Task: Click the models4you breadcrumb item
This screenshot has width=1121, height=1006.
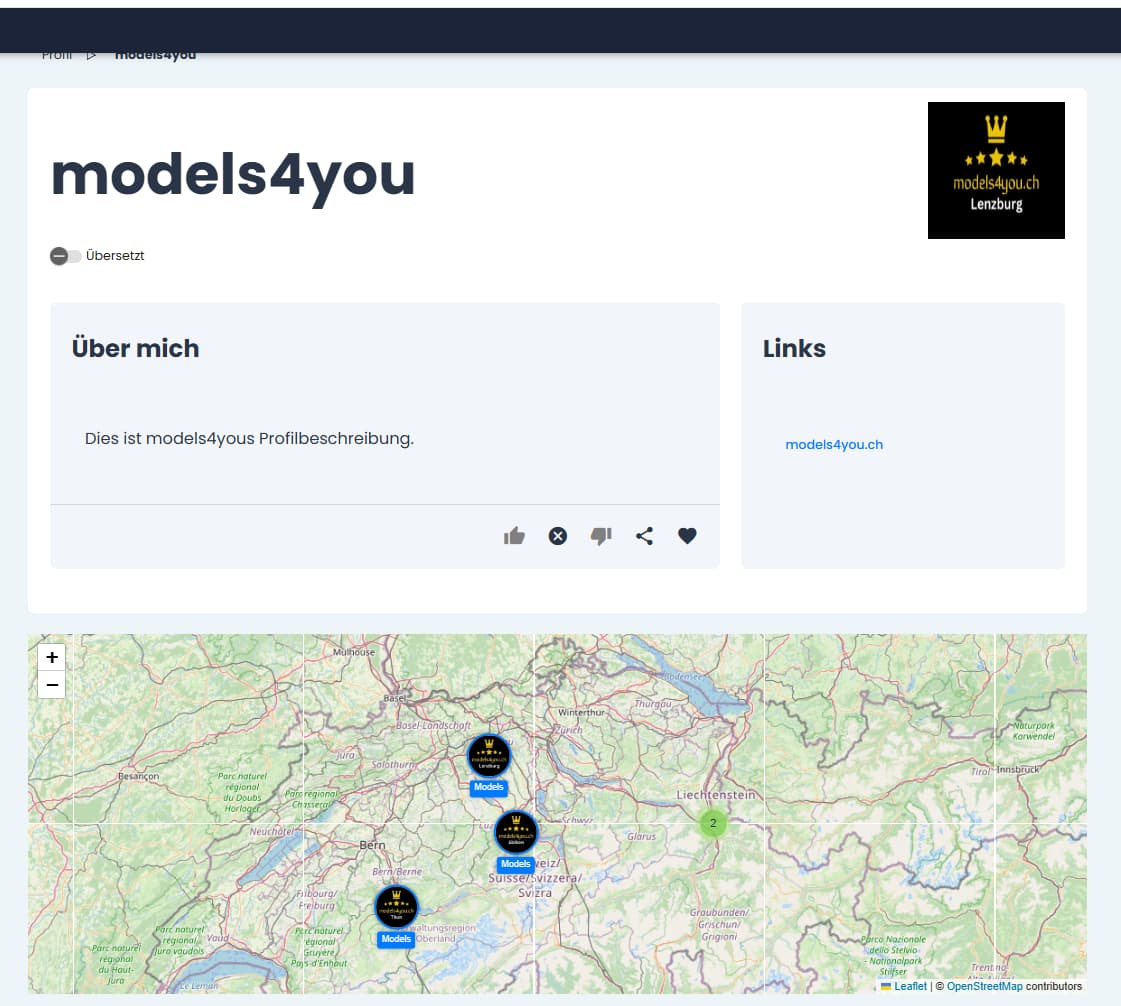Action: click(x=155, y=54)
